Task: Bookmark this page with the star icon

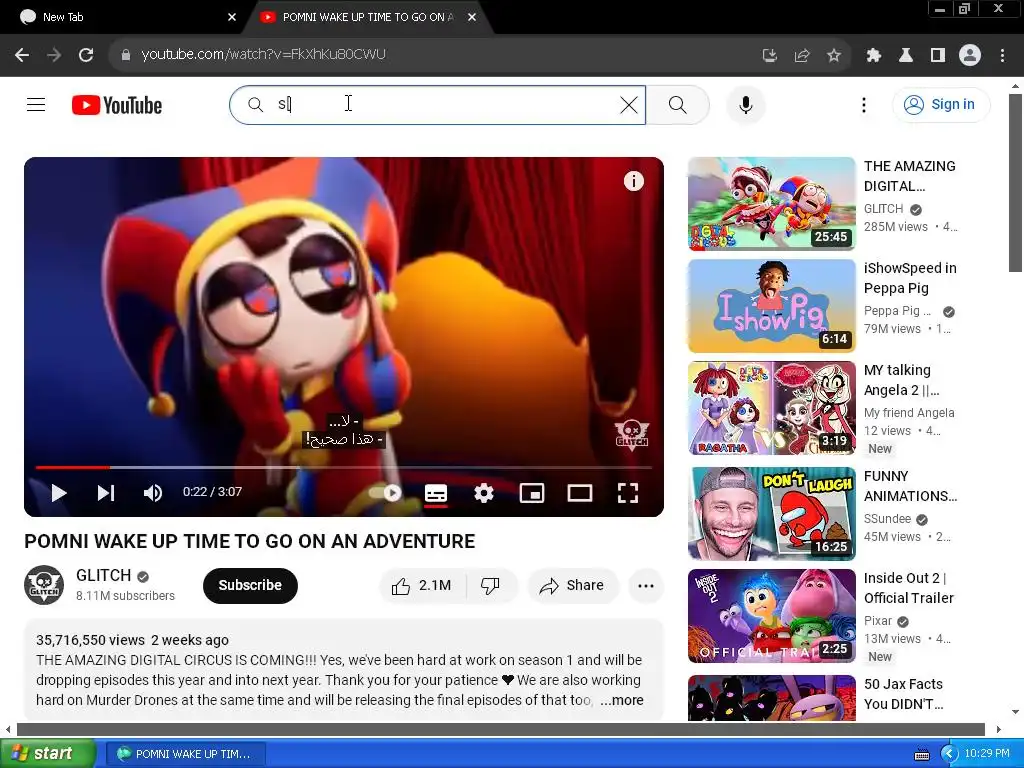Action: 834,56
